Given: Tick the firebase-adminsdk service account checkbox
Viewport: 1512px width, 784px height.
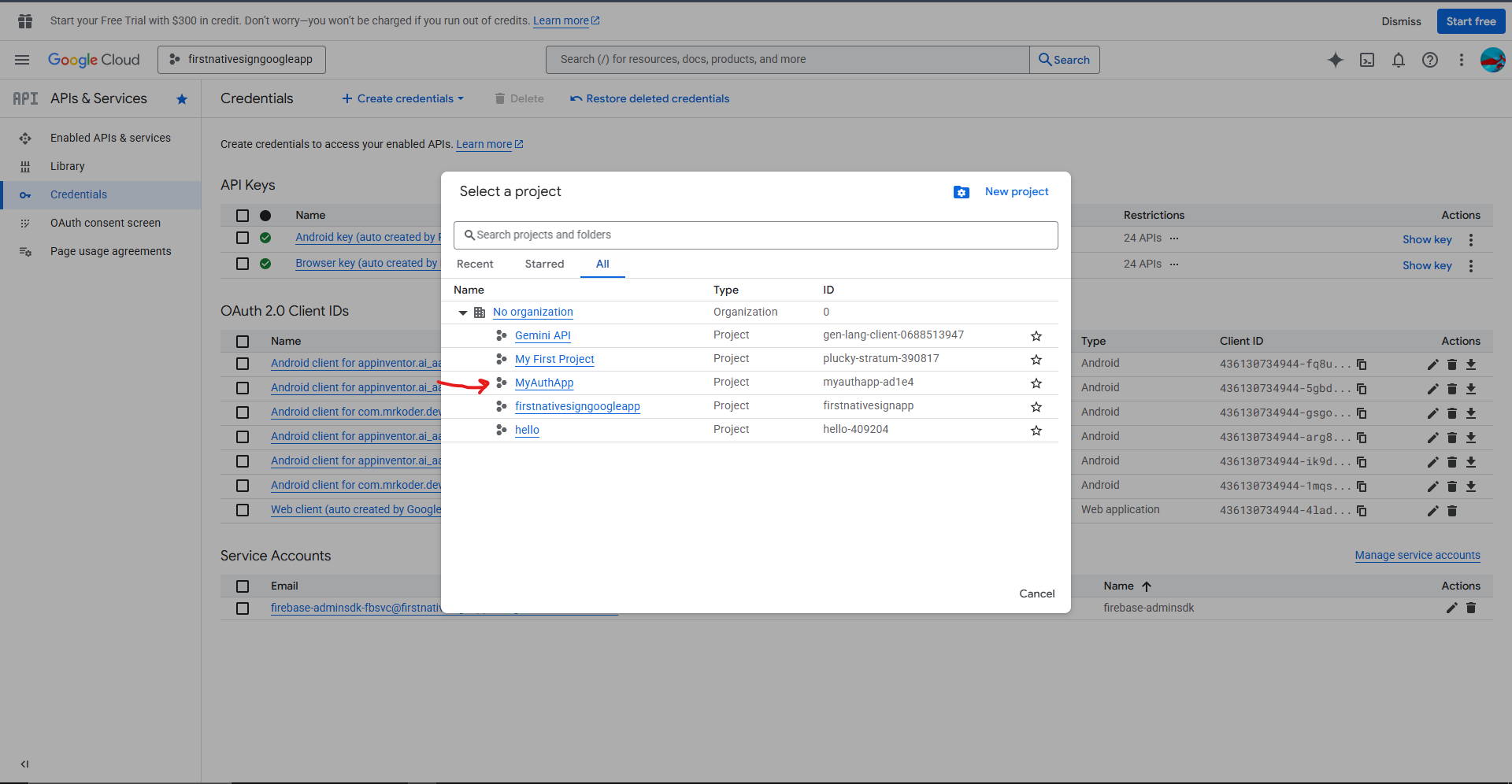Looking at the screenshot, I should click(243, 608).
